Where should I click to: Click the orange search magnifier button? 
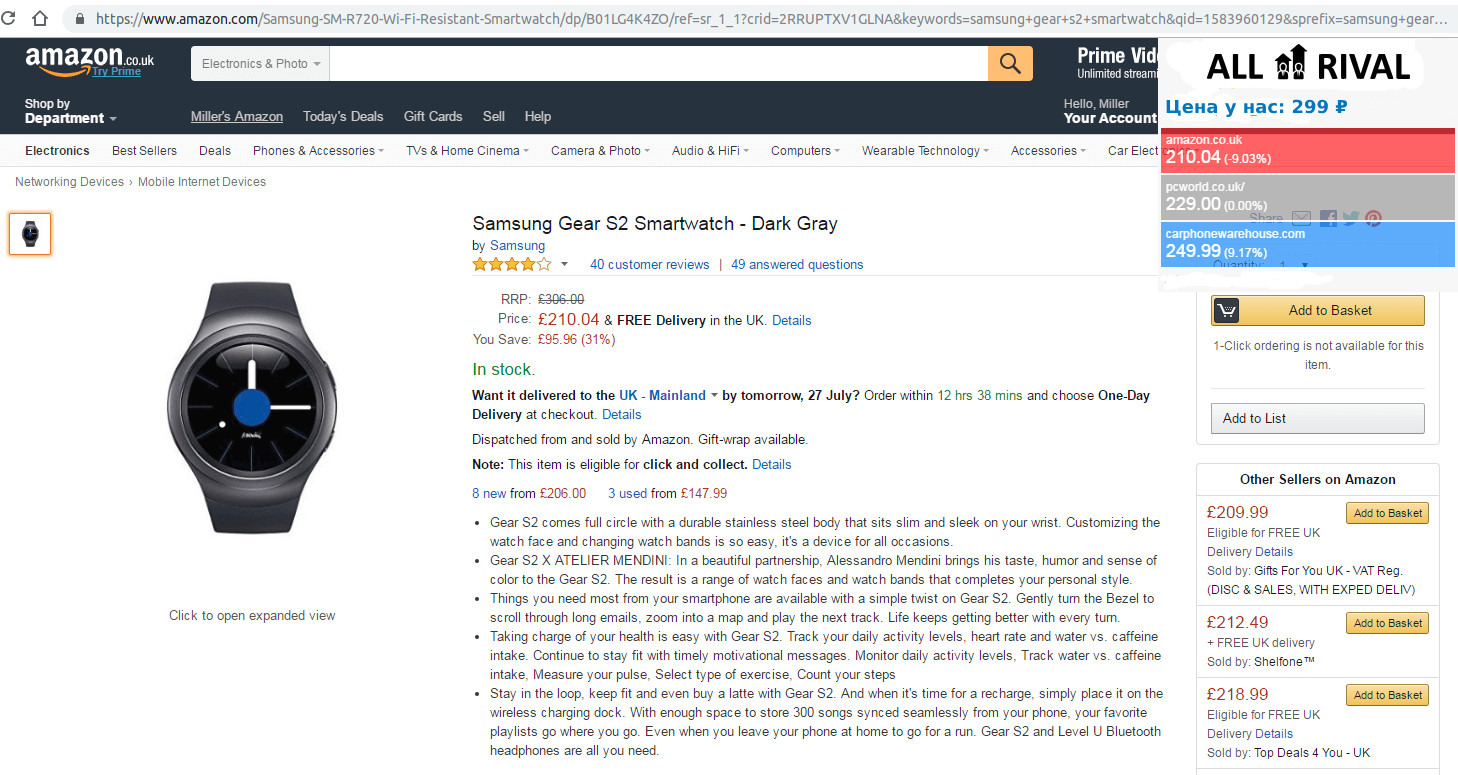click(x=1010, y=64)
